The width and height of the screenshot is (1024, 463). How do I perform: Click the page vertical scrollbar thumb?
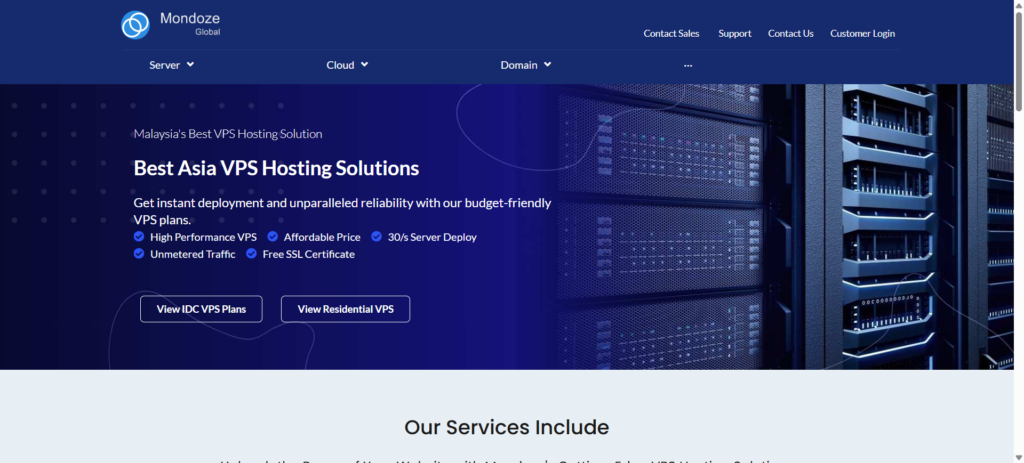1018,62
